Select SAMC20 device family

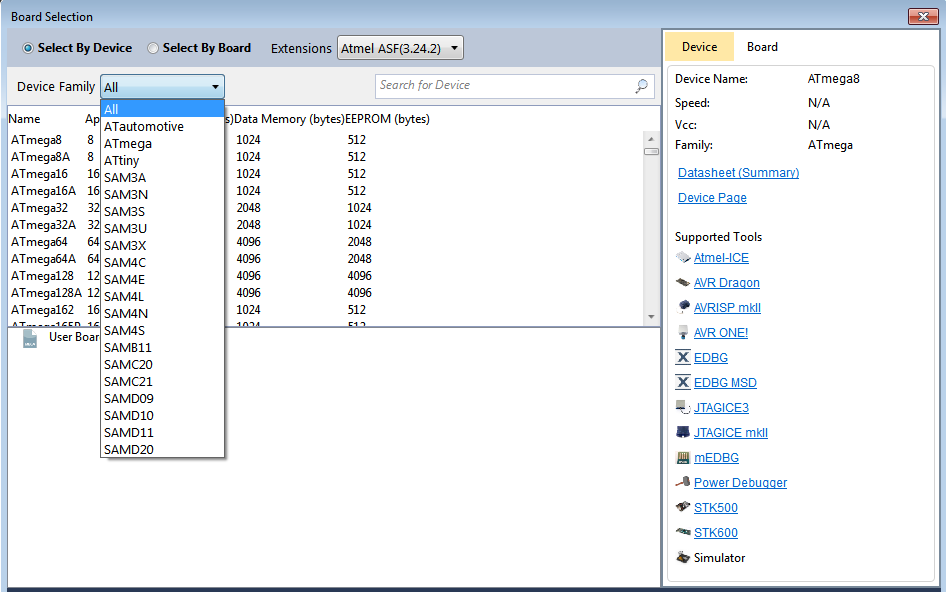tap(162, 364)
